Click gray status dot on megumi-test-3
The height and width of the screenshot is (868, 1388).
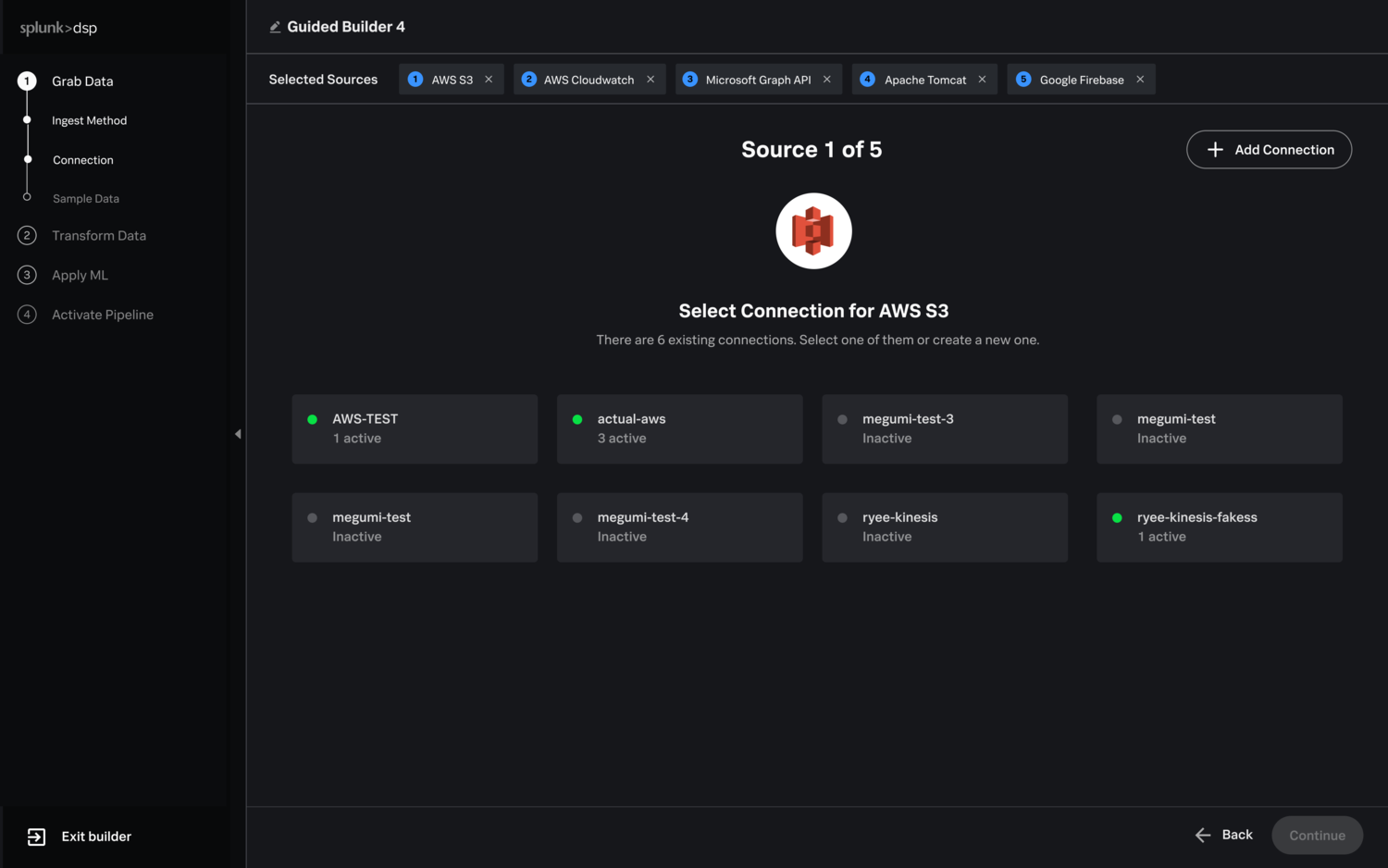tap(842, 419)
